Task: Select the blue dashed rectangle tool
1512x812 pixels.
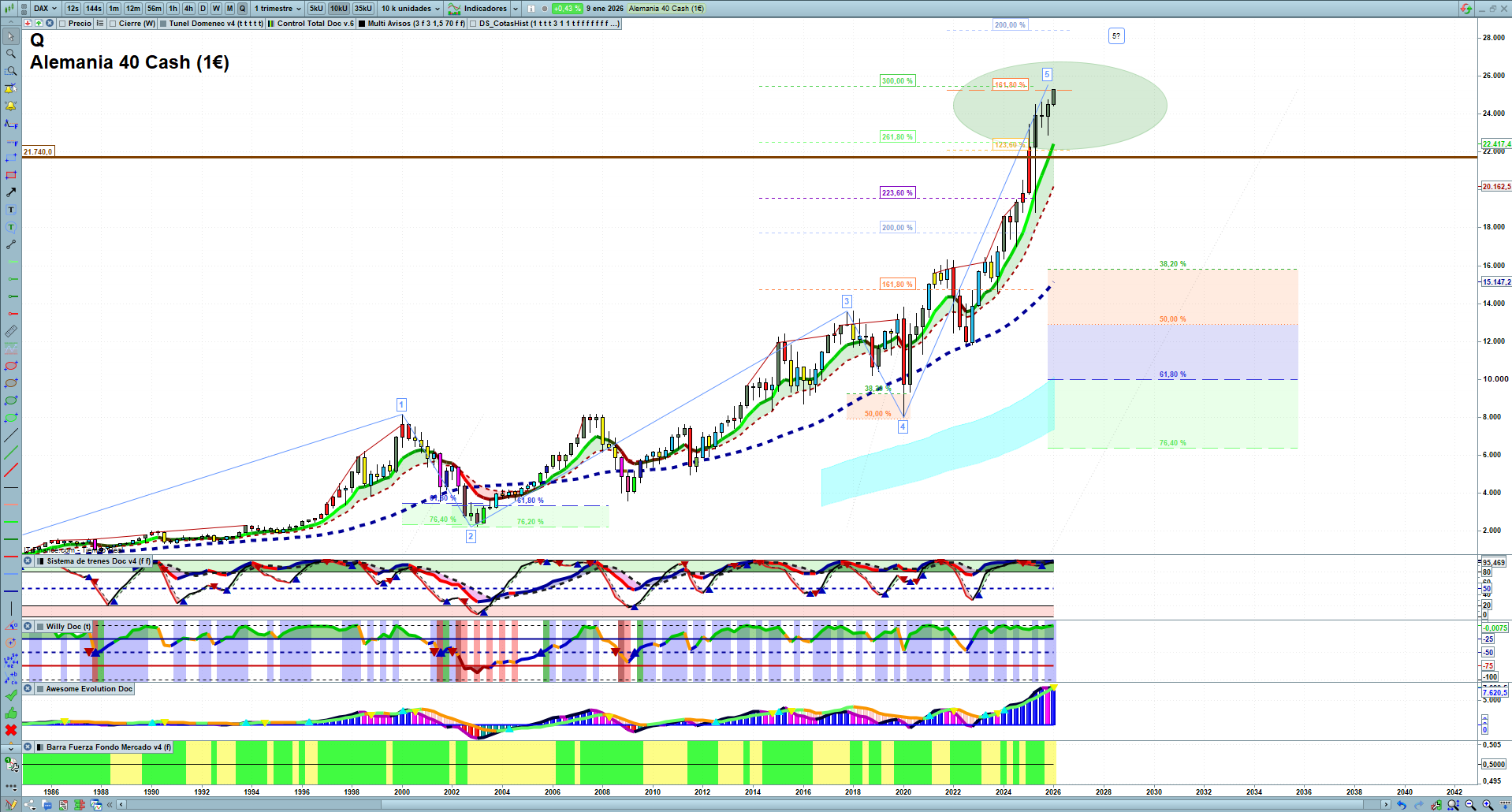Action: [11, 158]
